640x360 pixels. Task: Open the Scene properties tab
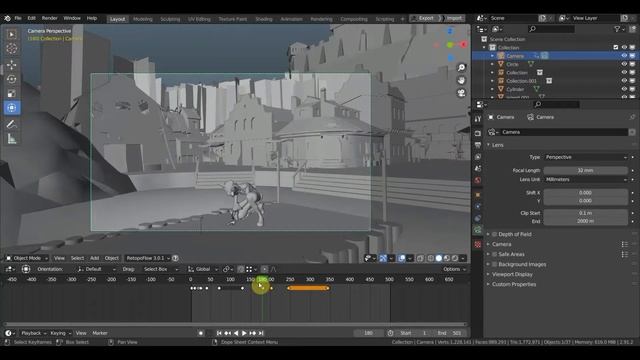point(478,169)
